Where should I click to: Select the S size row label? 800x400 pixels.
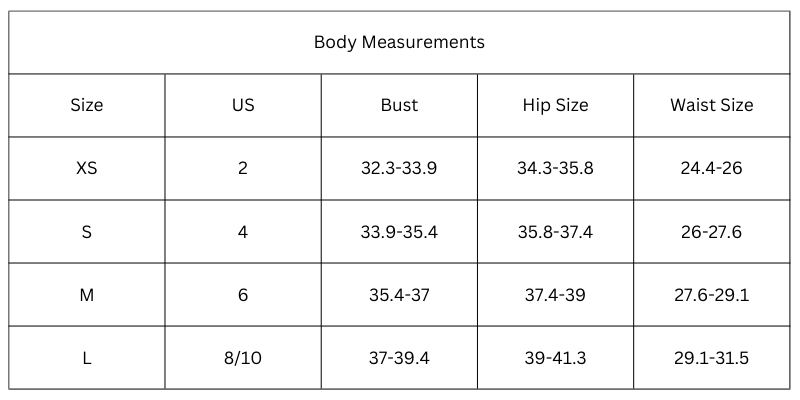coord(87,232)
